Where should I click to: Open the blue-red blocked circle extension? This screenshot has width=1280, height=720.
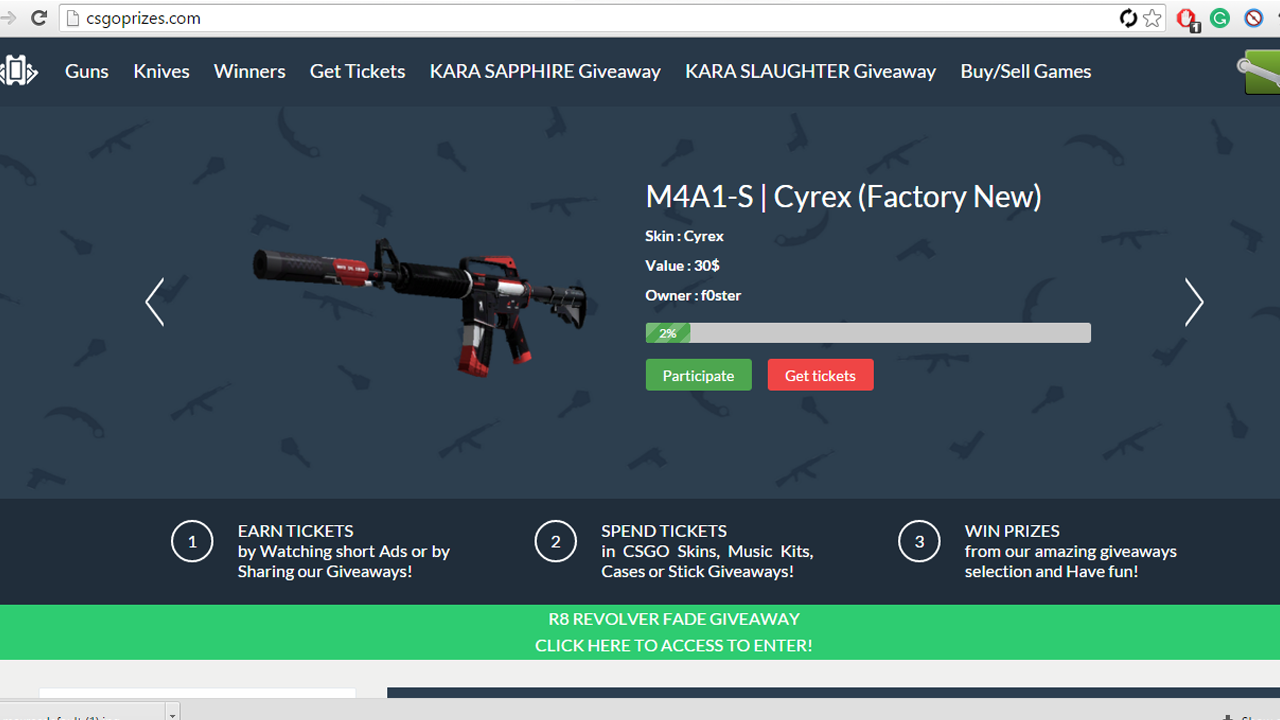[x=1254, y=18]
